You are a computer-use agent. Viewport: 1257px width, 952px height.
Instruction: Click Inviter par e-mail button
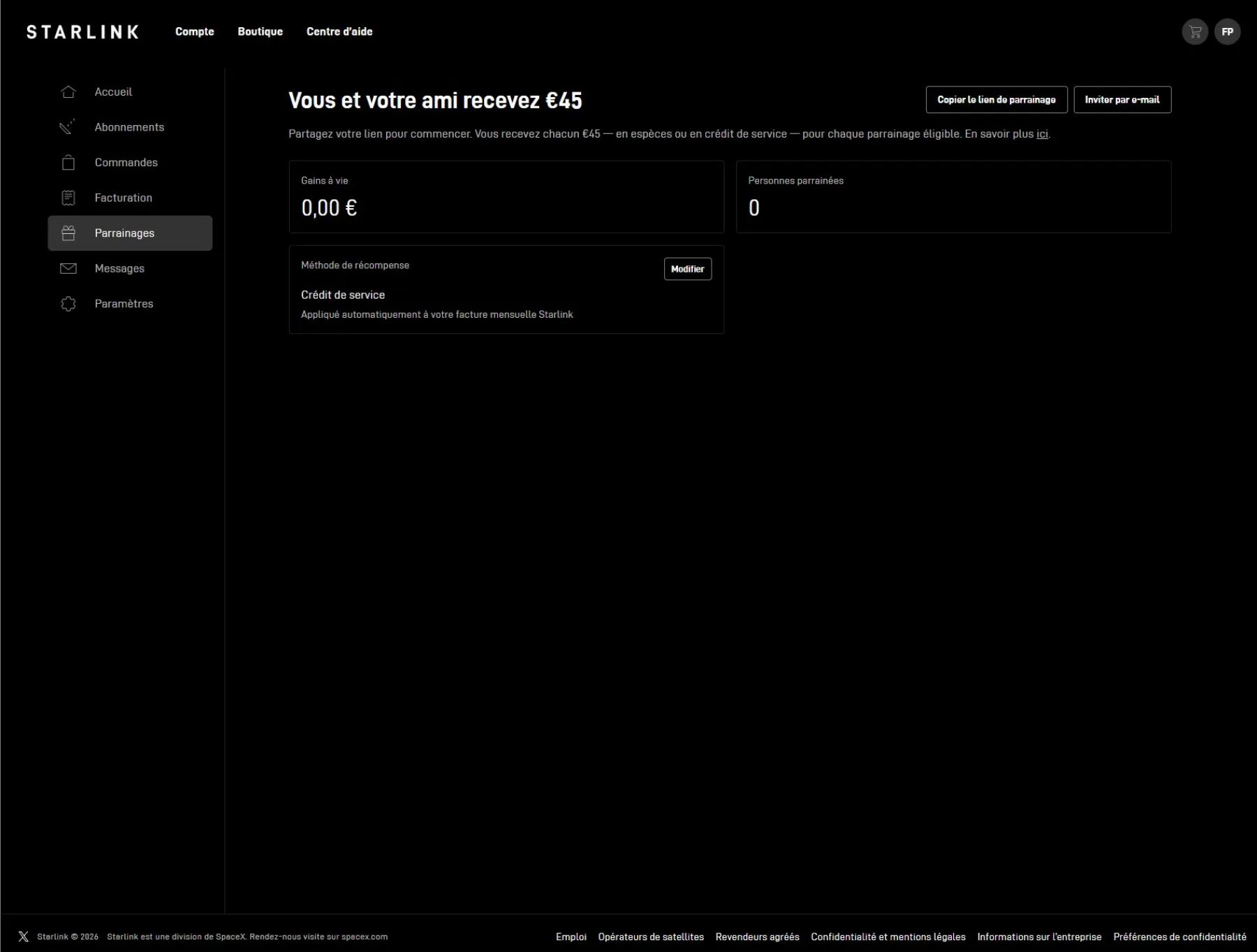(1122, 100)
